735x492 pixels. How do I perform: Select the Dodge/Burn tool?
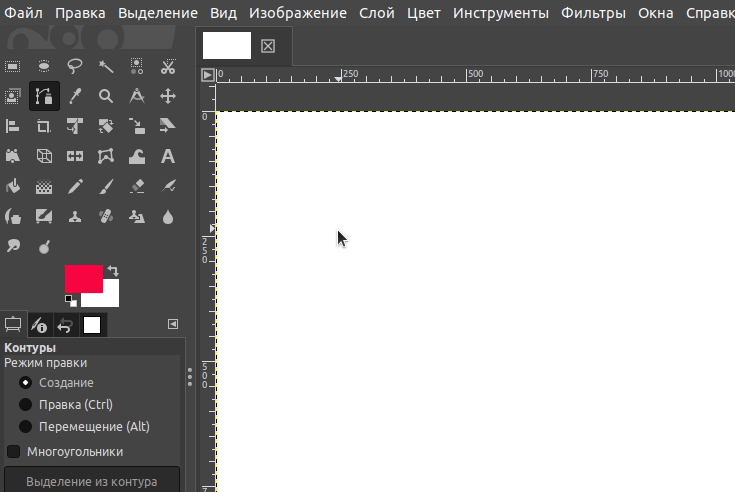coord(44,246)
